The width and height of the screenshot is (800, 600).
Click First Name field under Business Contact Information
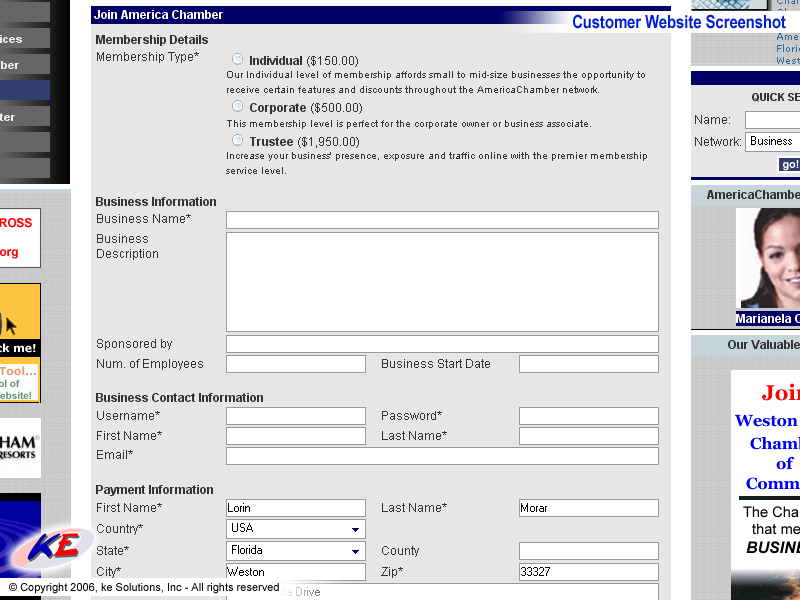pos(296,436)
